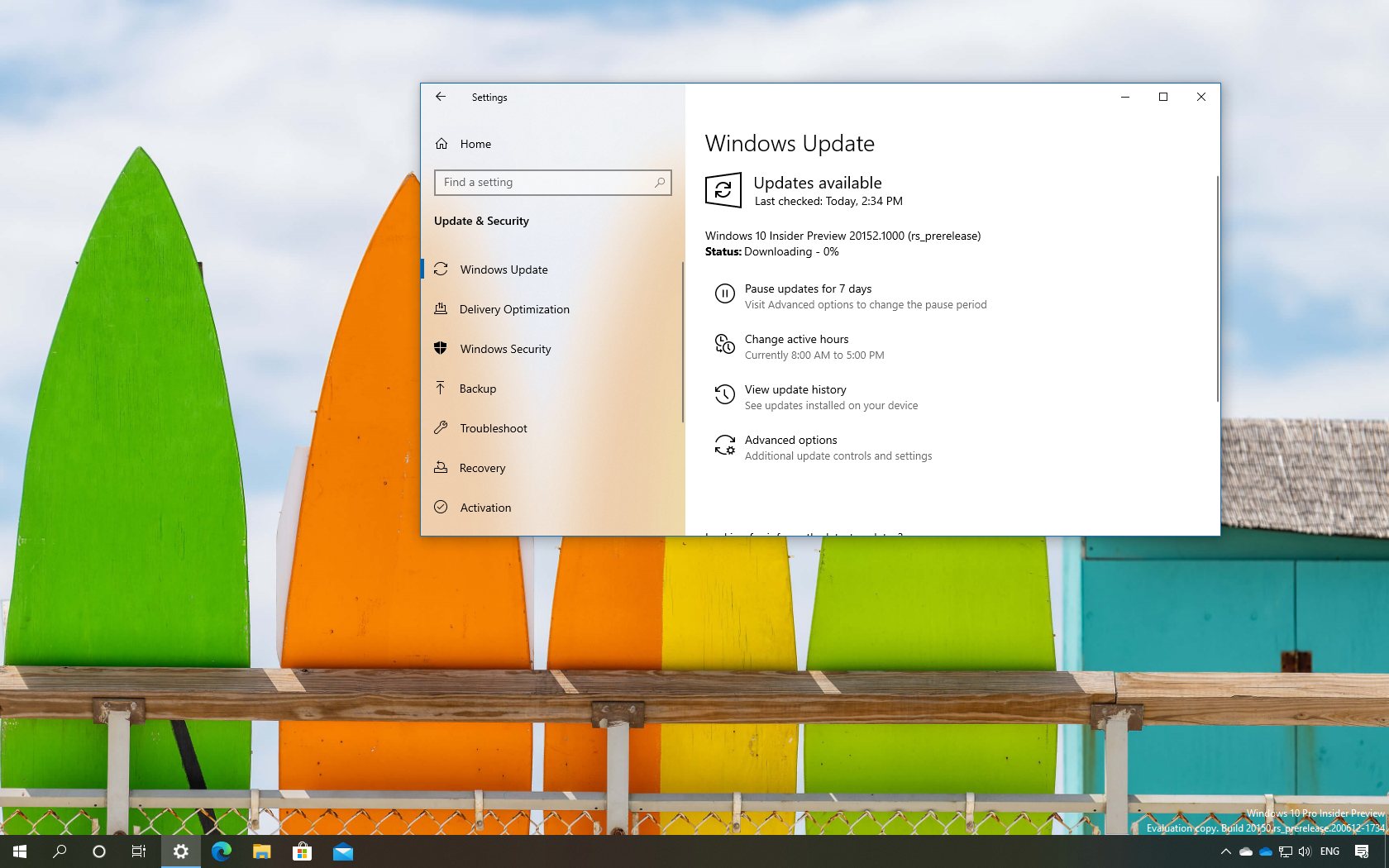The width and height of the screenshot is (1389, 868).
Task: Click the Find a setting search box
Action: pyautogui.click(x=546, y=182)
